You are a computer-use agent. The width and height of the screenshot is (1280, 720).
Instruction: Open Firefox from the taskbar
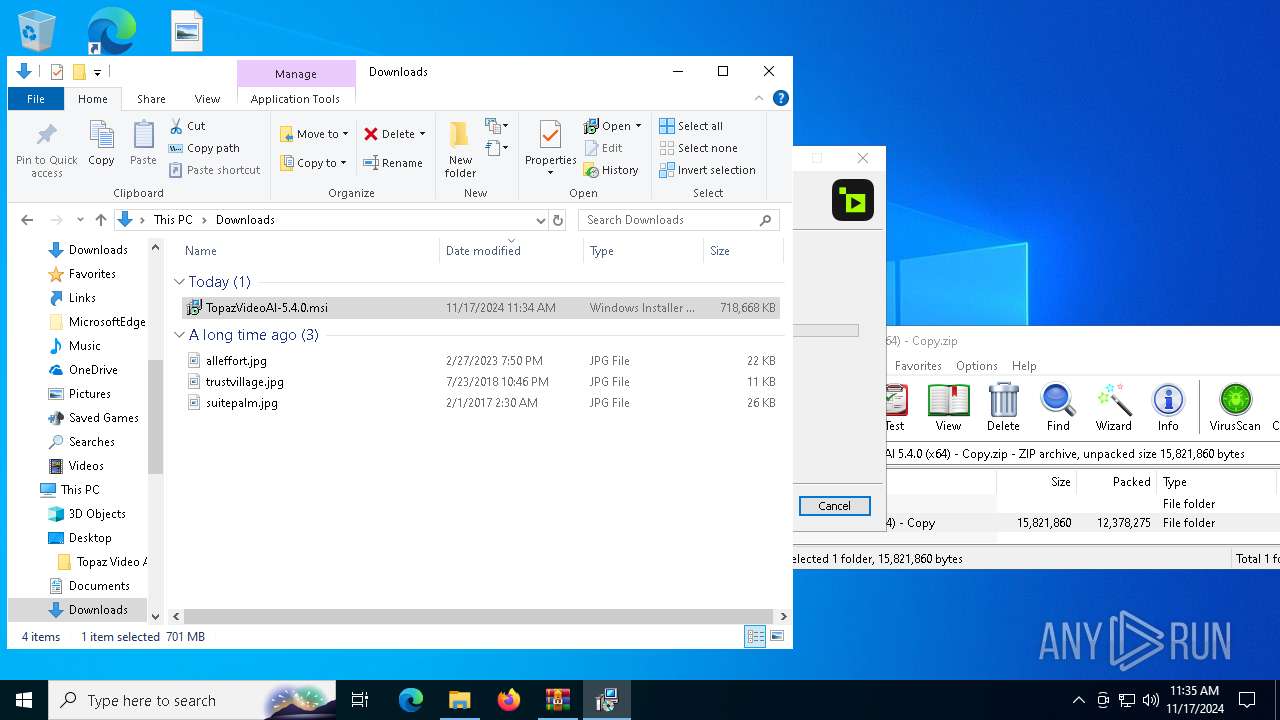click(508, 700)
